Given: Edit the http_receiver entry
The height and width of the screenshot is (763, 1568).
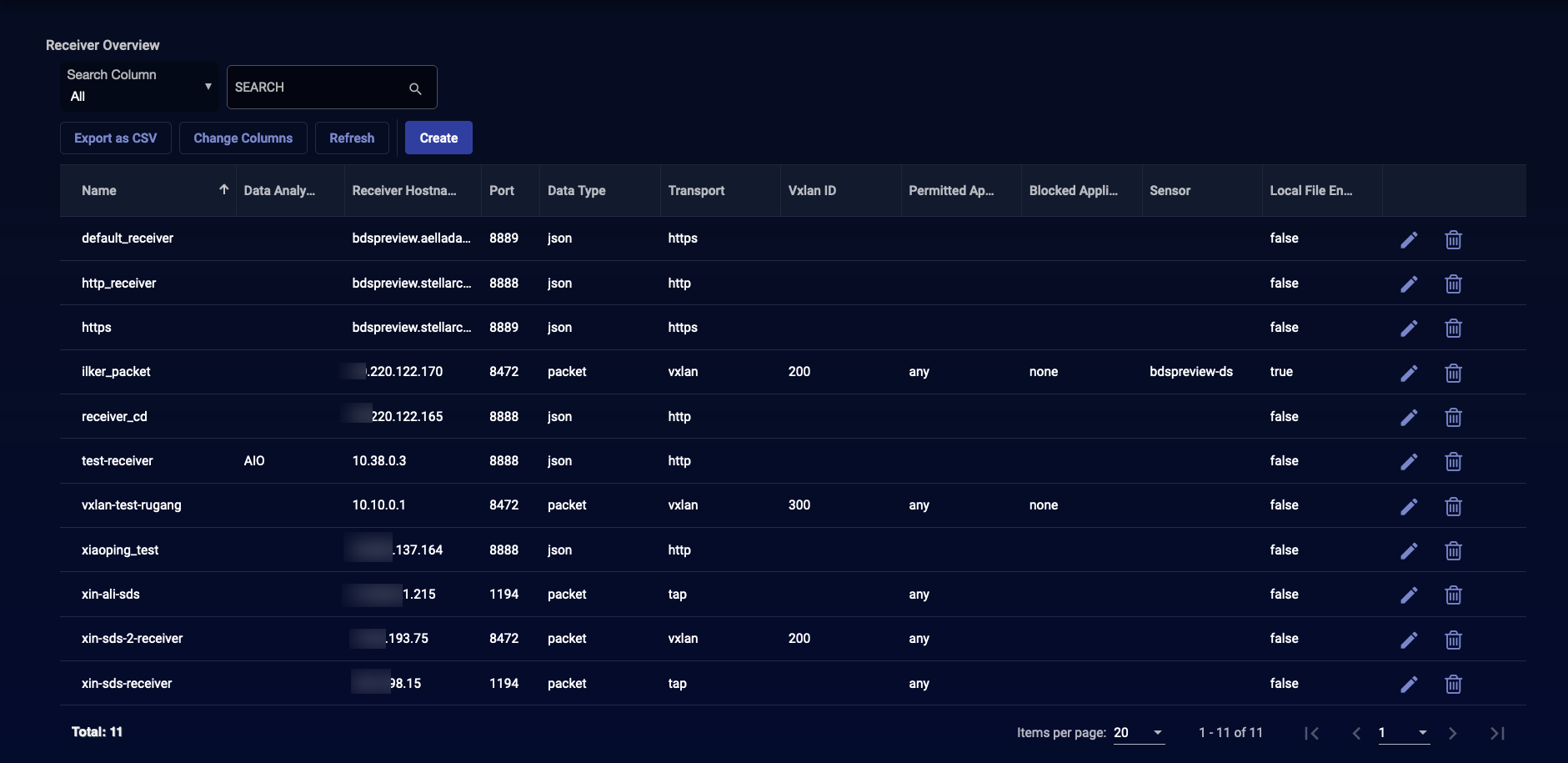Looking at the screenshot, I should pos(1409,284).
